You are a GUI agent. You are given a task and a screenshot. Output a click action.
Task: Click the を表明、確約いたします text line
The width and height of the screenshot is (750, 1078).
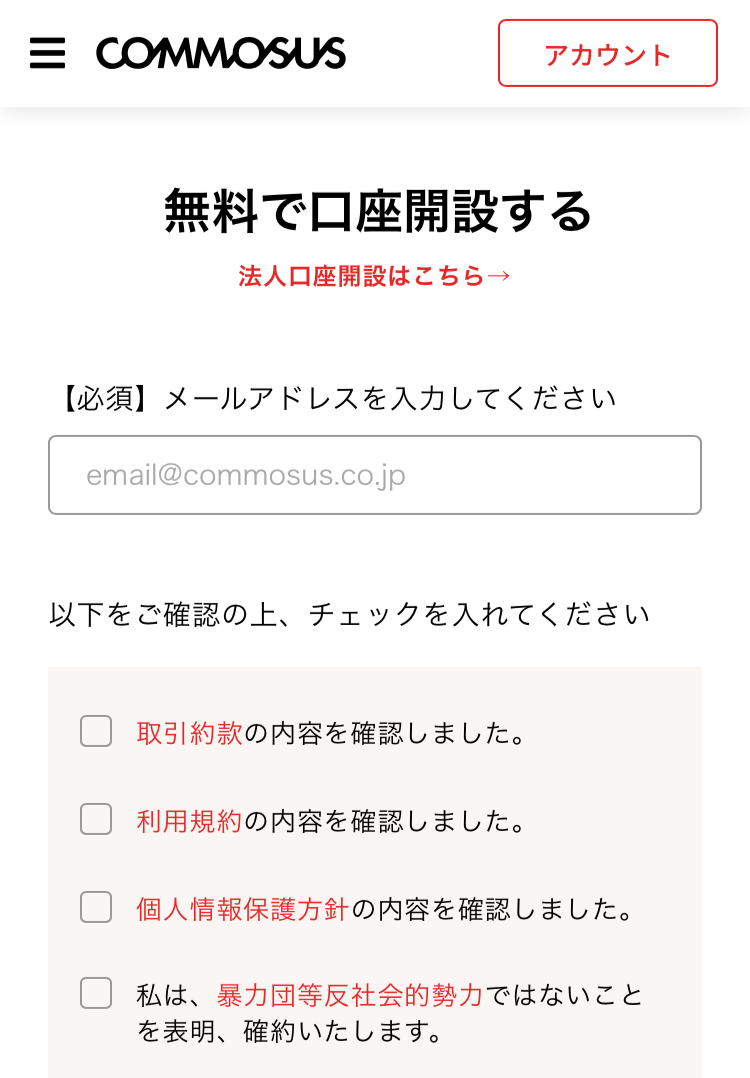click(289, 1031)
